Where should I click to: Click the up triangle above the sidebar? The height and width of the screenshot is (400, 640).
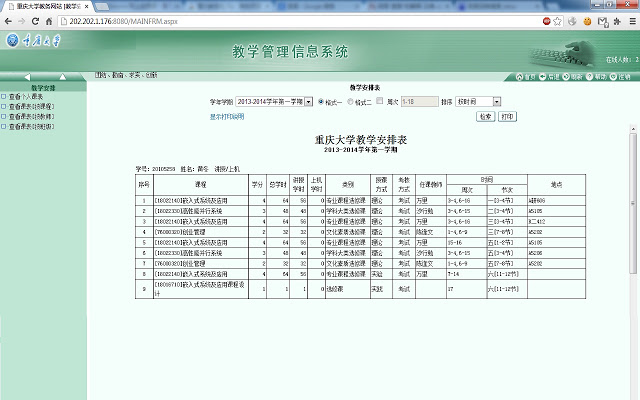click(x=62, y=77)
